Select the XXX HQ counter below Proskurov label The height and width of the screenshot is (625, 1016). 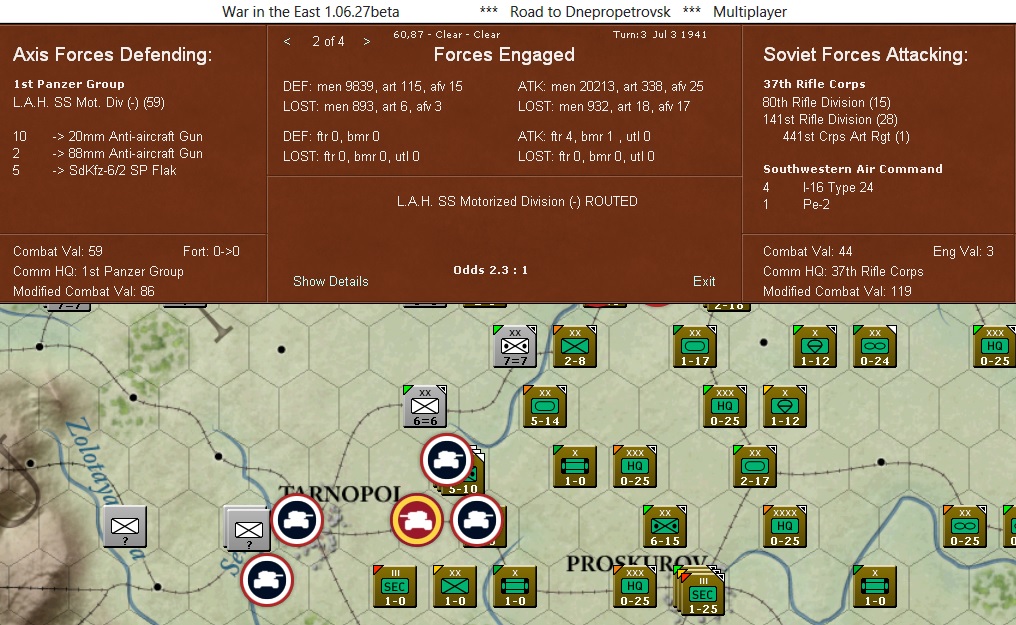tap(635, 586)
